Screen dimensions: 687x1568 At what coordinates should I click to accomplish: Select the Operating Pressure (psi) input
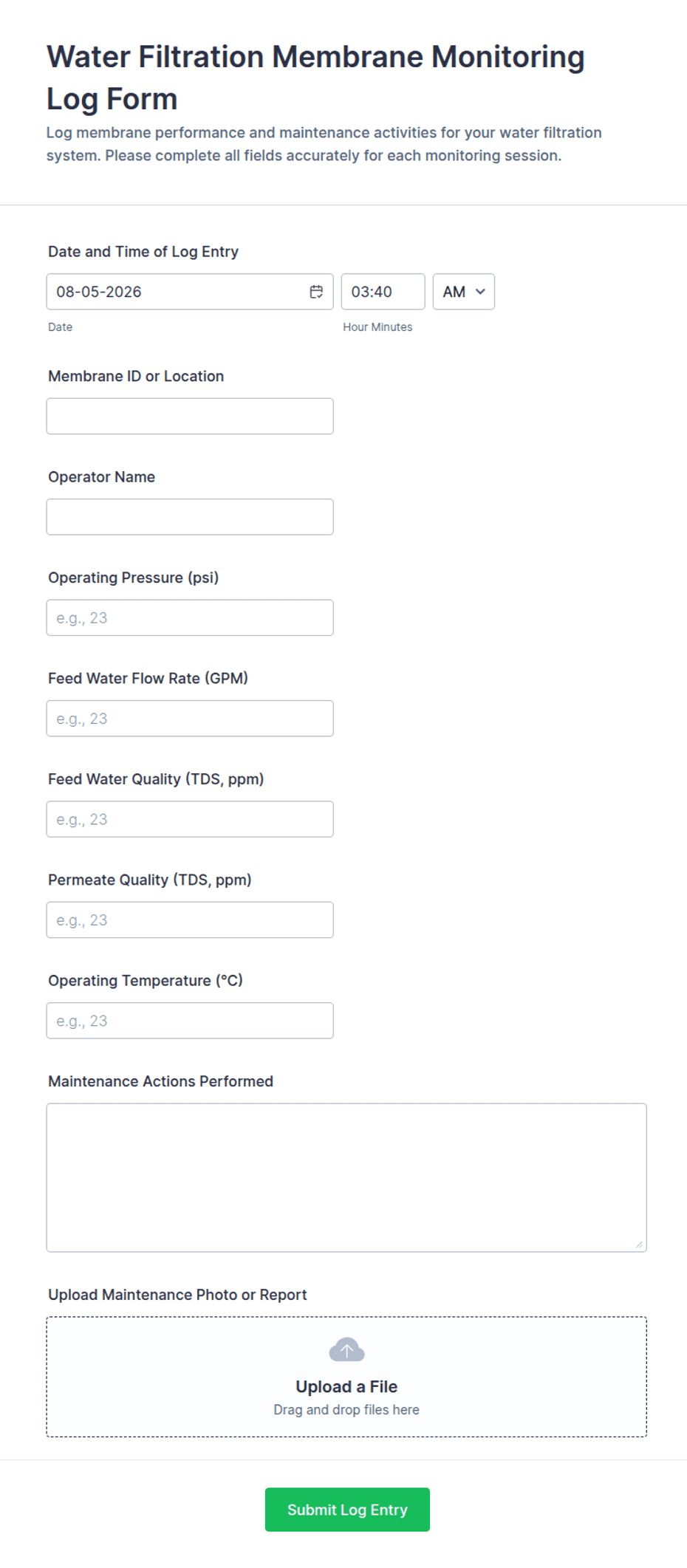coord(190,617)
